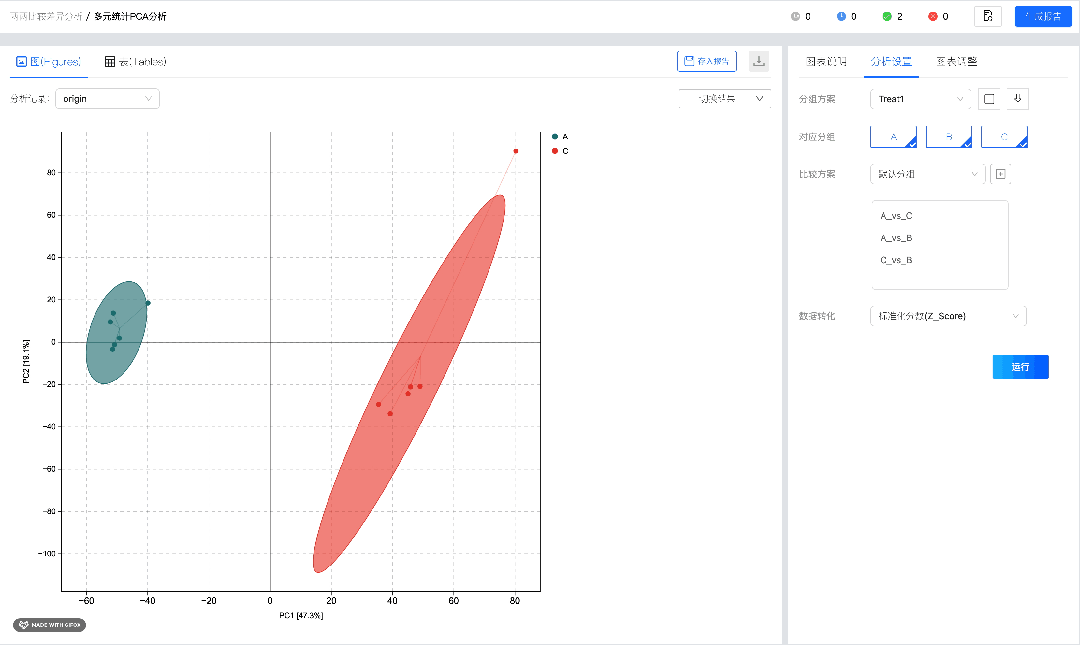
Task: Open the Z_Score data transformation dropdown
Action: coord(949,316)
